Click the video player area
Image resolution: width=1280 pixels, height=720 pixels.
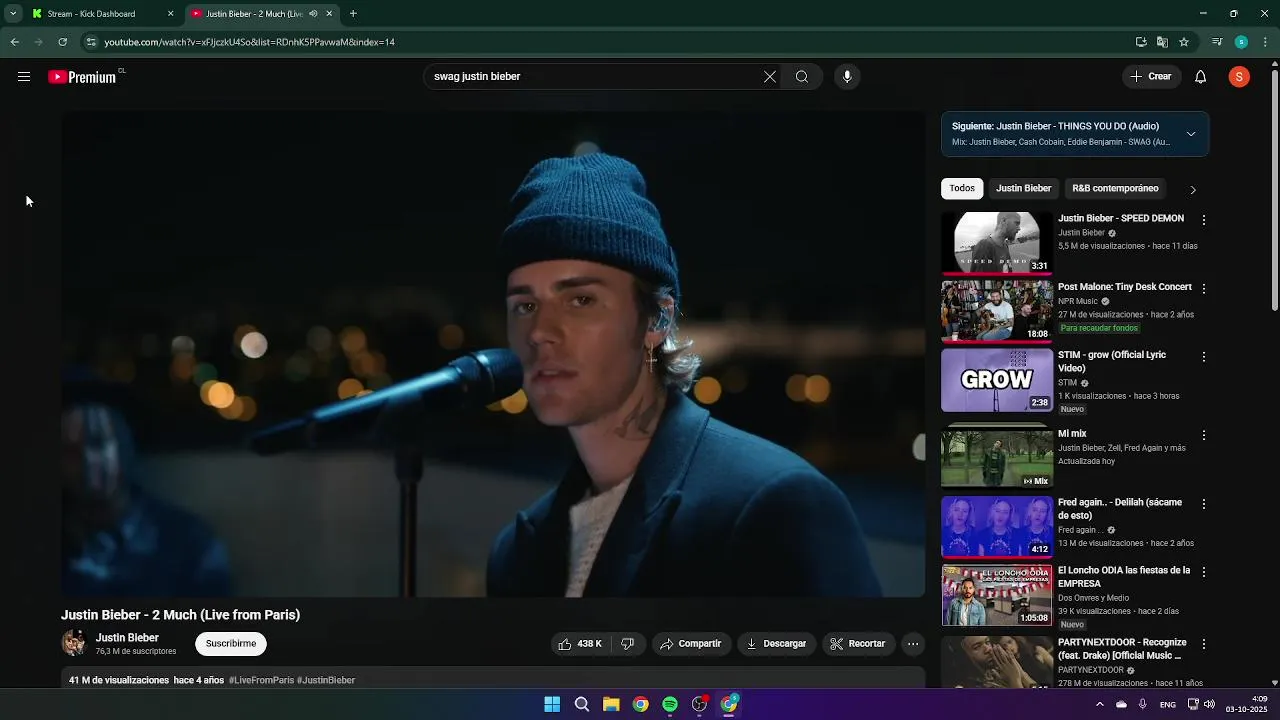(493, 354)
